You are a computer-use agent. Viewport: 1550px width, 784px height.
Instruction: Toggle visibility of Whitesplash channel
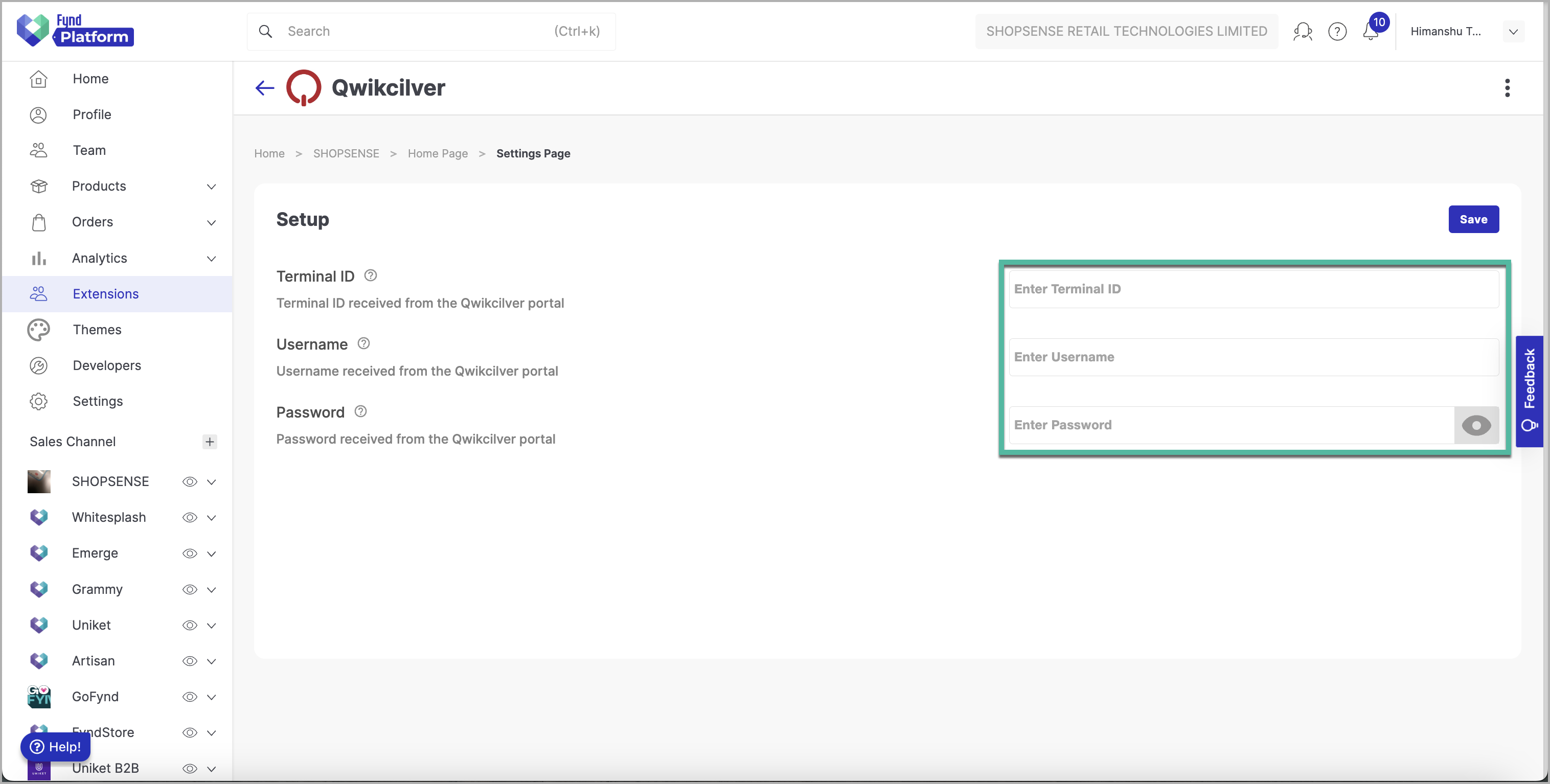pos(190,517)
